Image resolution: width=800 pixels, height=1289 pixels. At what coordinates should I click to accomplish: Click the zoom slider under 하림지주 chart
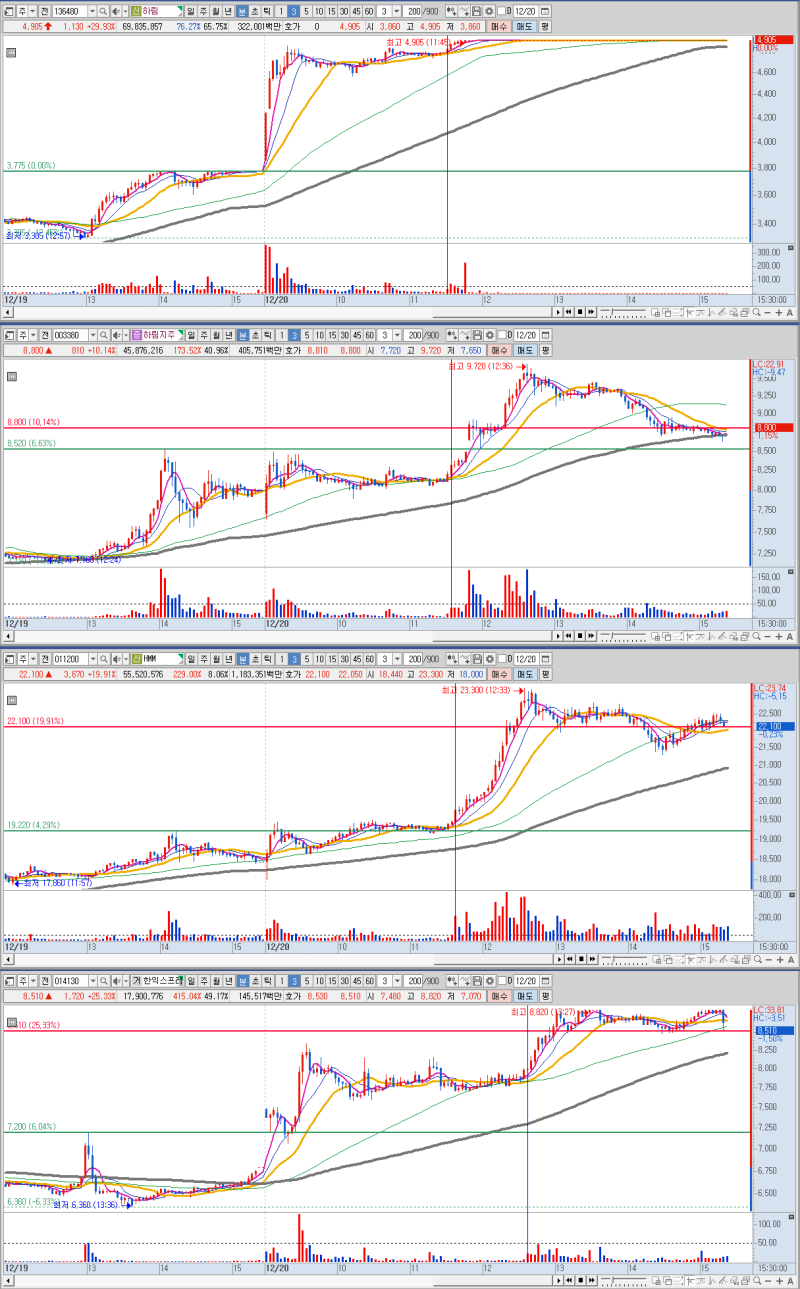tap(623, 635)
